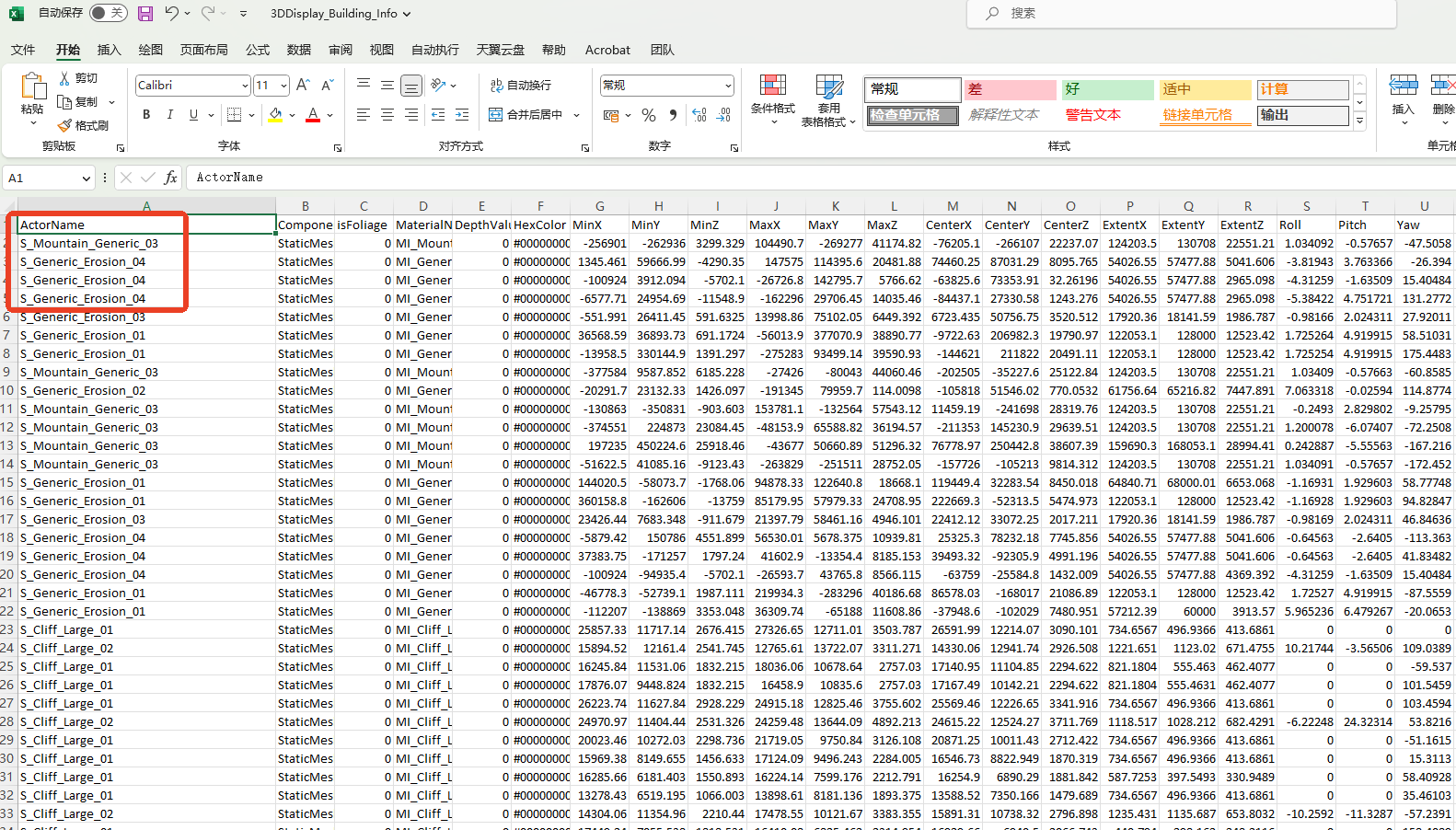This screenshot has width=1456, height=830.
Task: Apply the yellow fill color swatch
Action: (275, 115)
